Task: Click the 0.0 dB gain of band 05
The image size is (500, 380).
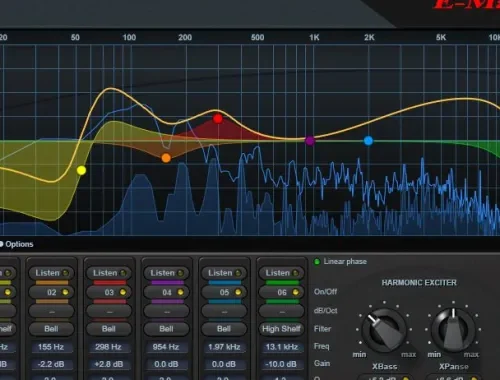Action: pos(224,364)
